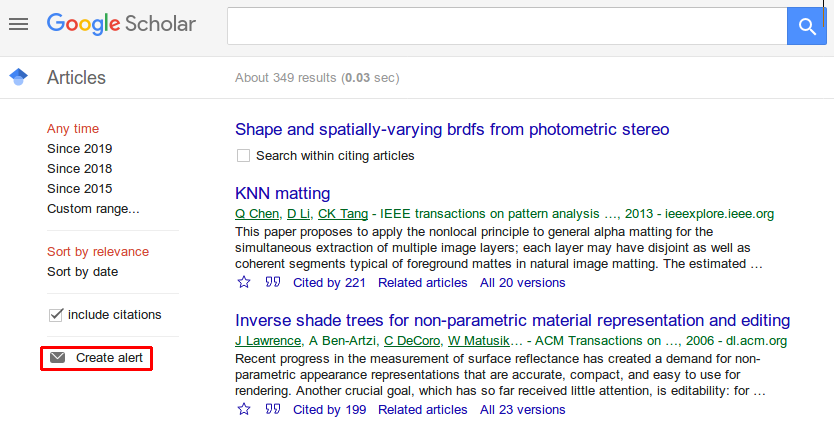This screenshot has width=834, height=423.
Task: Star the Inverse shade trees article
Action: coord(244,409)
